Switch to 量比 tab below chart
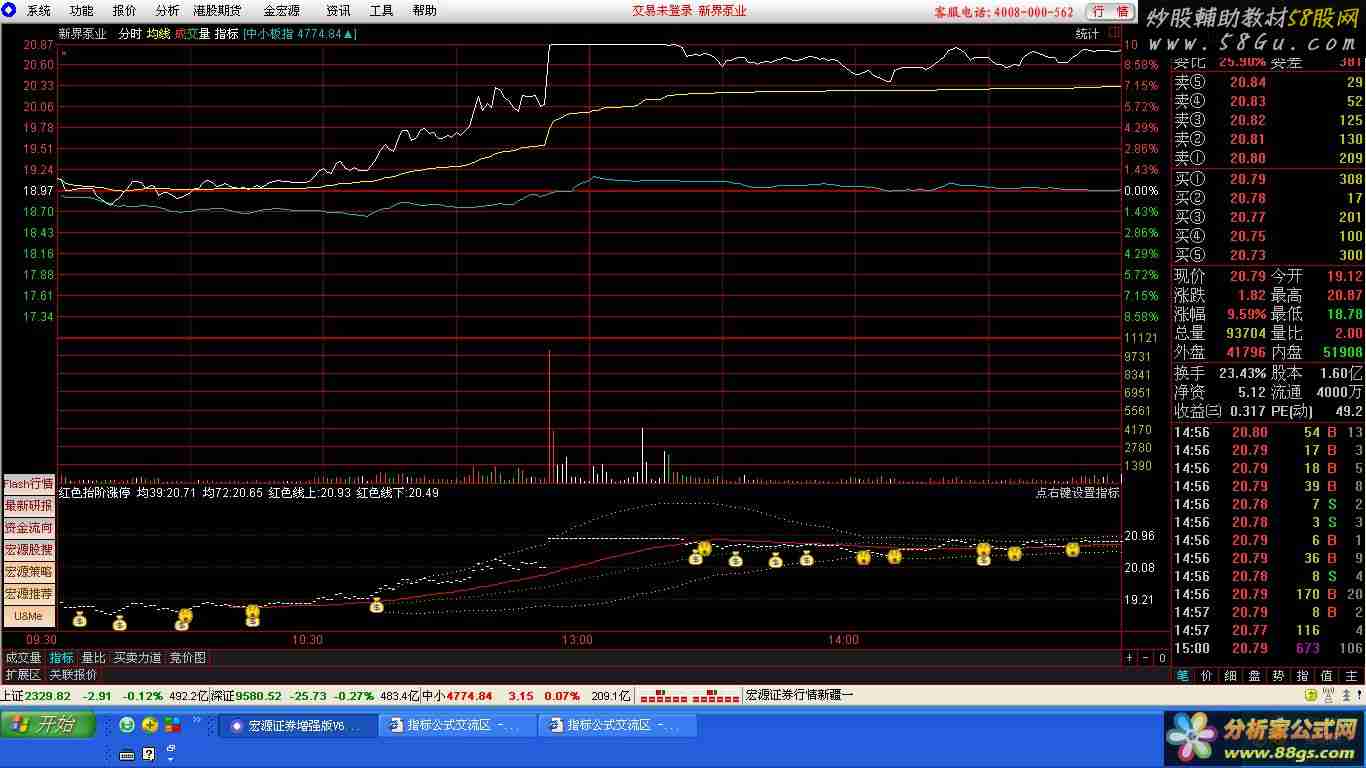This screenshot has width=1366, height=768. coord(93,658)
